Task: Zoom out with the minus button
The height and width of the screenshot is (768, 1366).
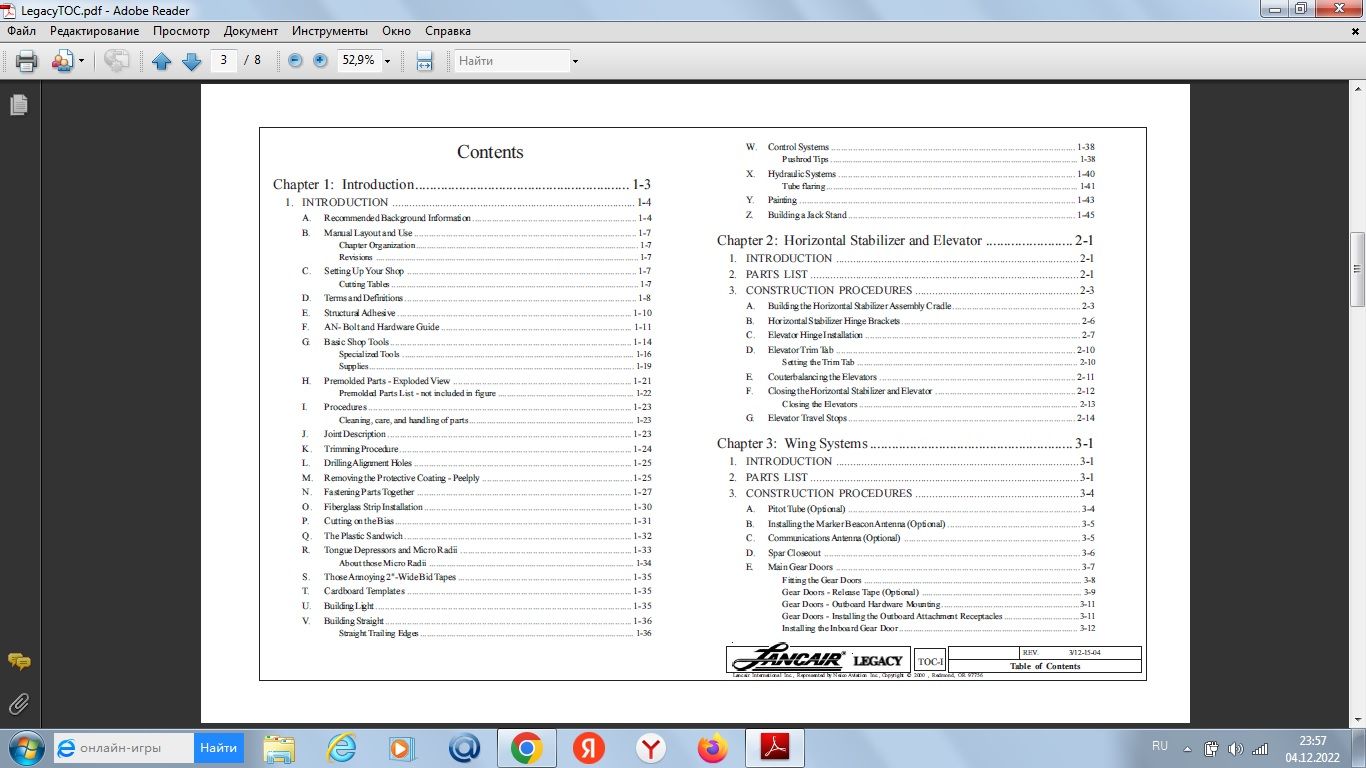Action: tap(295, 61)
